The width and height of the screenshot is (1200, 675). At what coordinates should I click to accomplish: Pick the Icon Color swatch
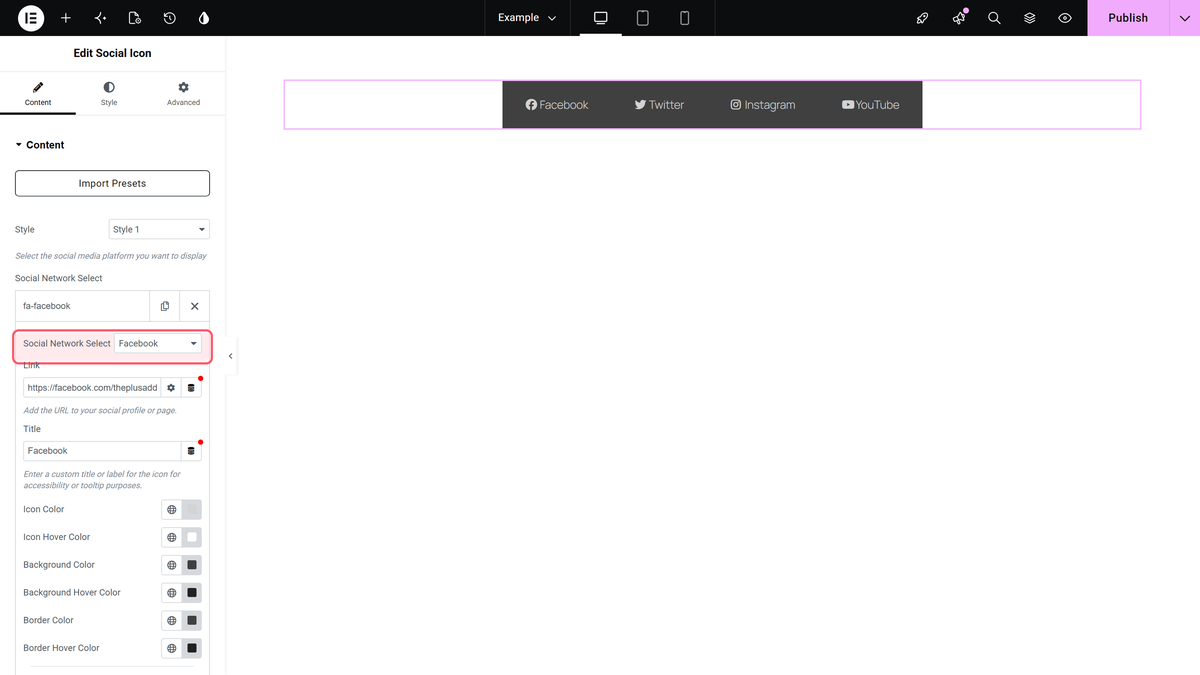pos(192,510)
